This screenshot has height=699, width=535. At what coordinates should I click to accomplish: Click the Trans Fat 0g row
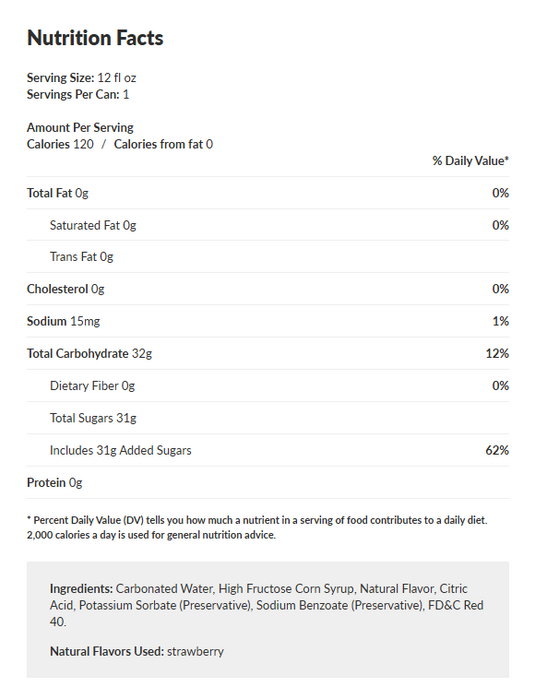[268, 257]
